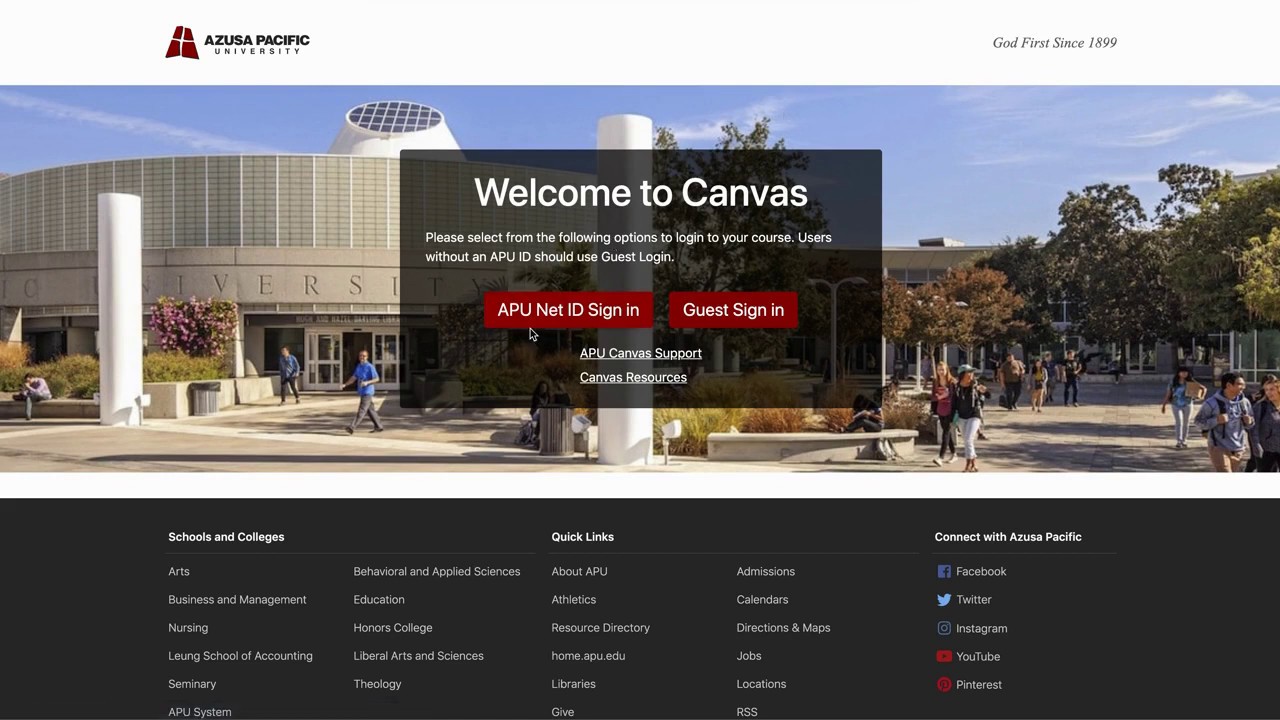The height and width of the screenshot is (720, 1280).
Task: Browse the Jobs quick link
Action: [749, 656]
